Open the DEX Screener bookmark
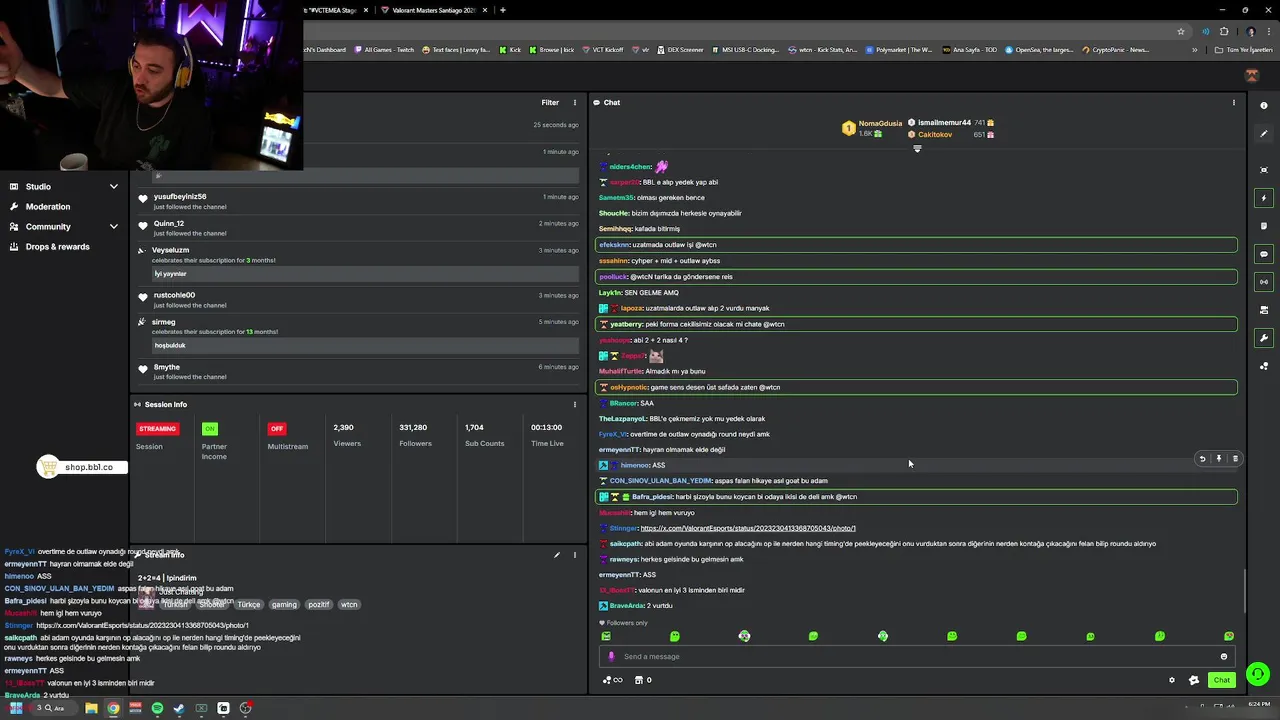Viewport: 1280px width, 720px height. tap(680, 50)
